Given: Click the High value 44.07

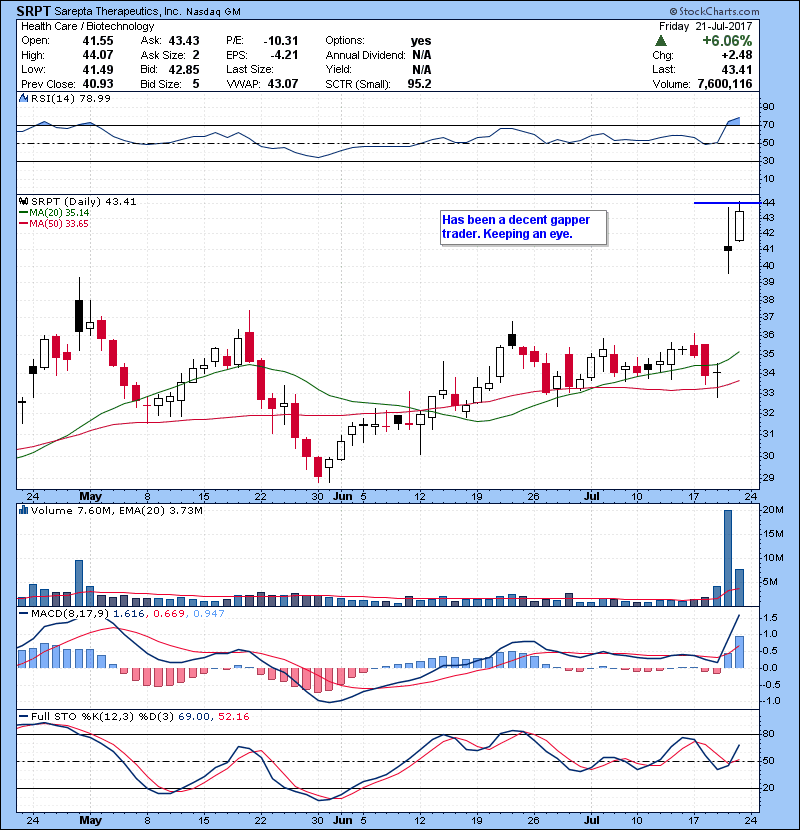Looking at the screenshot, I should (98, 55).
